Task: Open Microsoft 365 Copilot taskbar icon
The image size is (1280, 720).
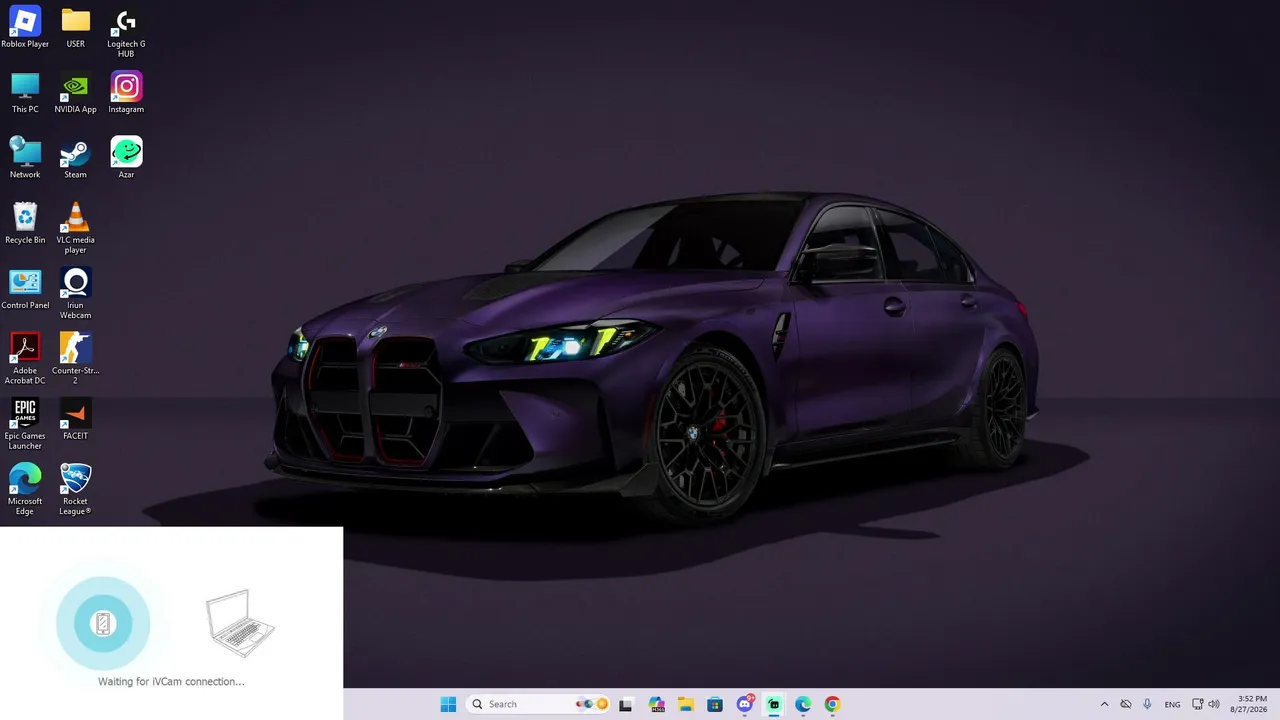Action: tap(656, 704)
